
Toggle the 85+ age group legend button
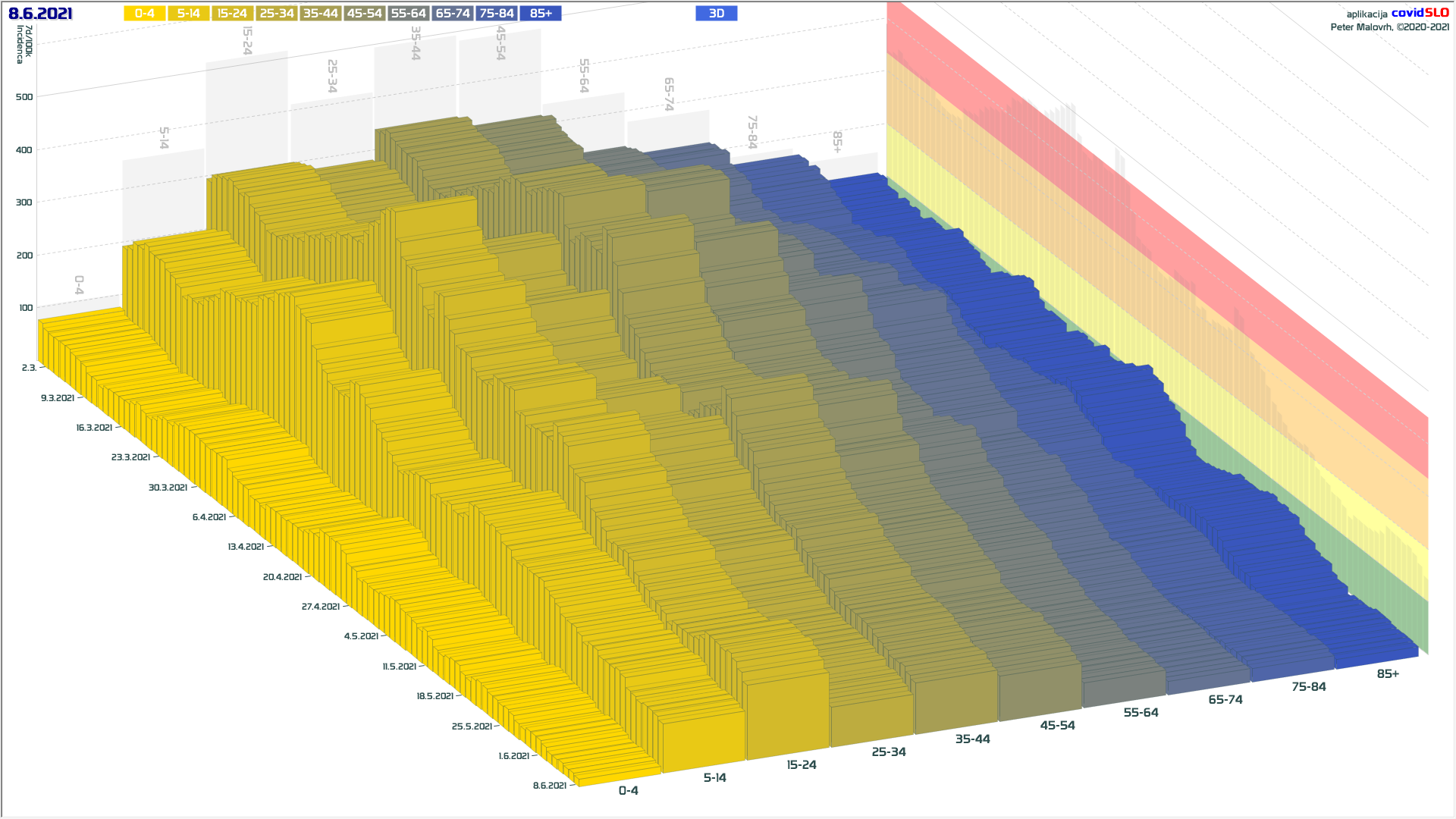(x=541, y=14)
